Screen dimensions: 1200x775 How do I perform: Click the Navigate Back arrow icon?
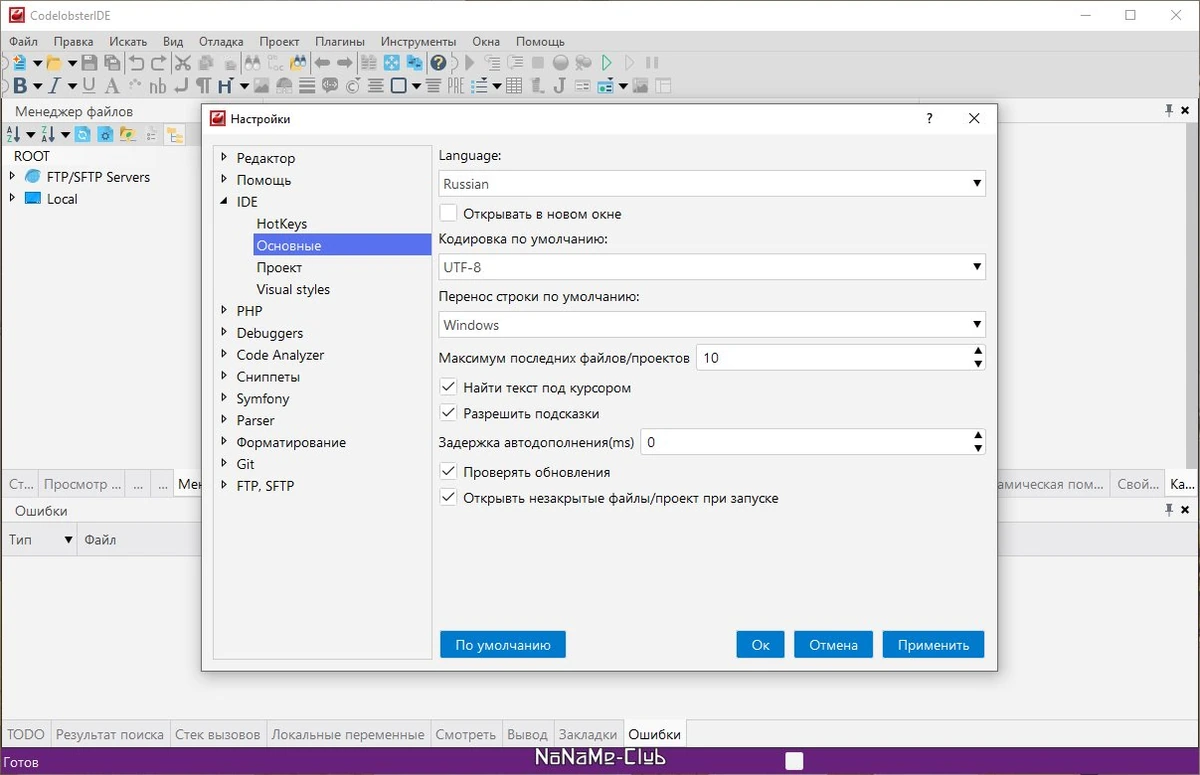pos(323,62)
